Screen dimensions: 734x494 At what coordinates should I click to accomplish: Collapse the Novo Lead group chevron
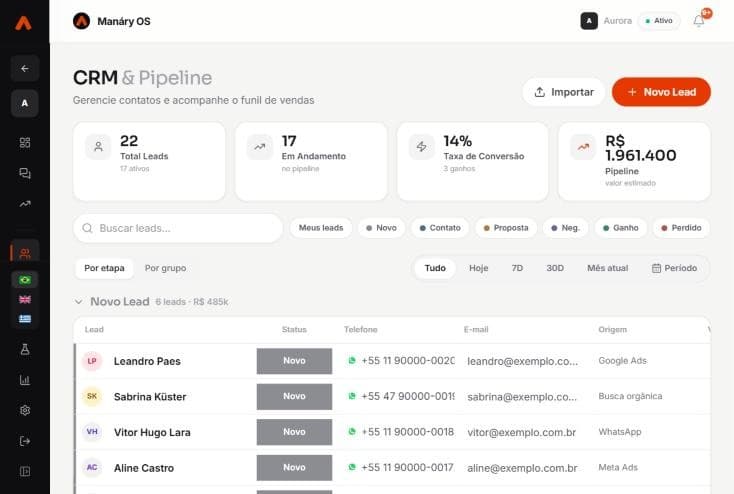pos(79,302)
